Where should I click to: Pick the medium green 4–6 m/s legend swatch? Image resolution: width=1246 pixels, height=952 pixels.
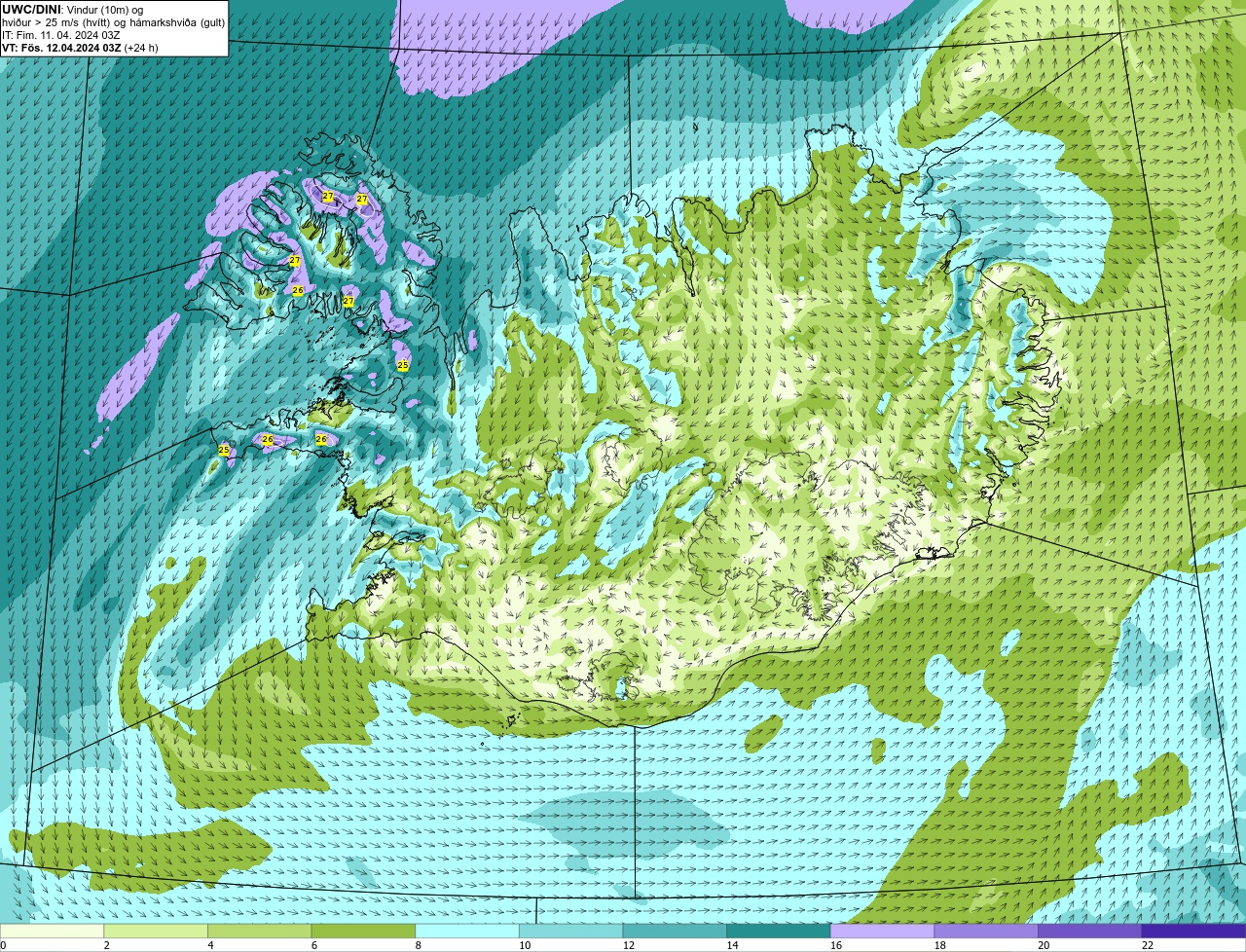pyautogui.click(x=259, y=932)
